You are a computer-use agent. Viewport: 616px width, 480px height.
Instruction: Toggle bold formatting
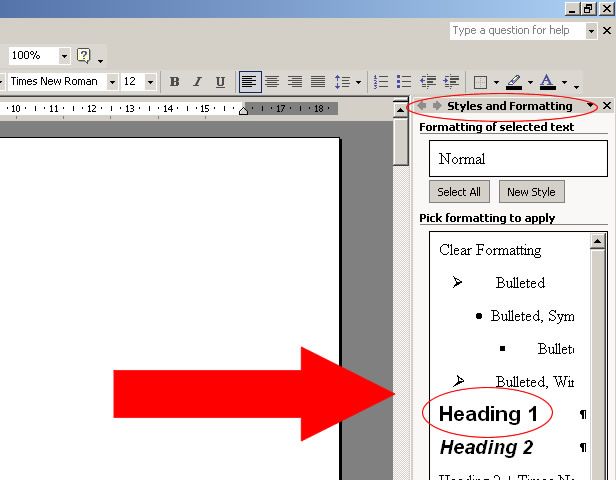point(175,82)
